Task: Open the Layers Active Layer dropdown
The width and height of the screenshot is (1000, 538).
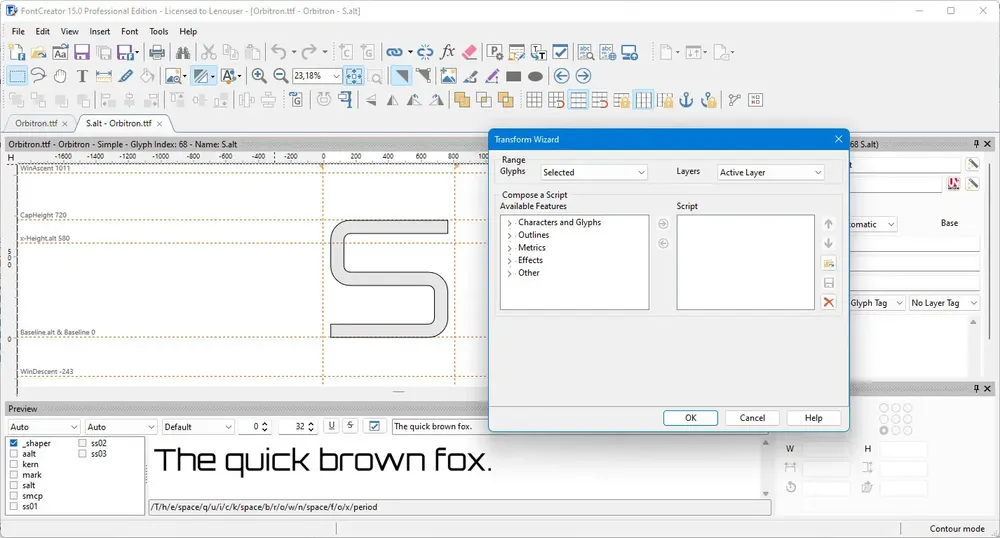Action: 770,172
